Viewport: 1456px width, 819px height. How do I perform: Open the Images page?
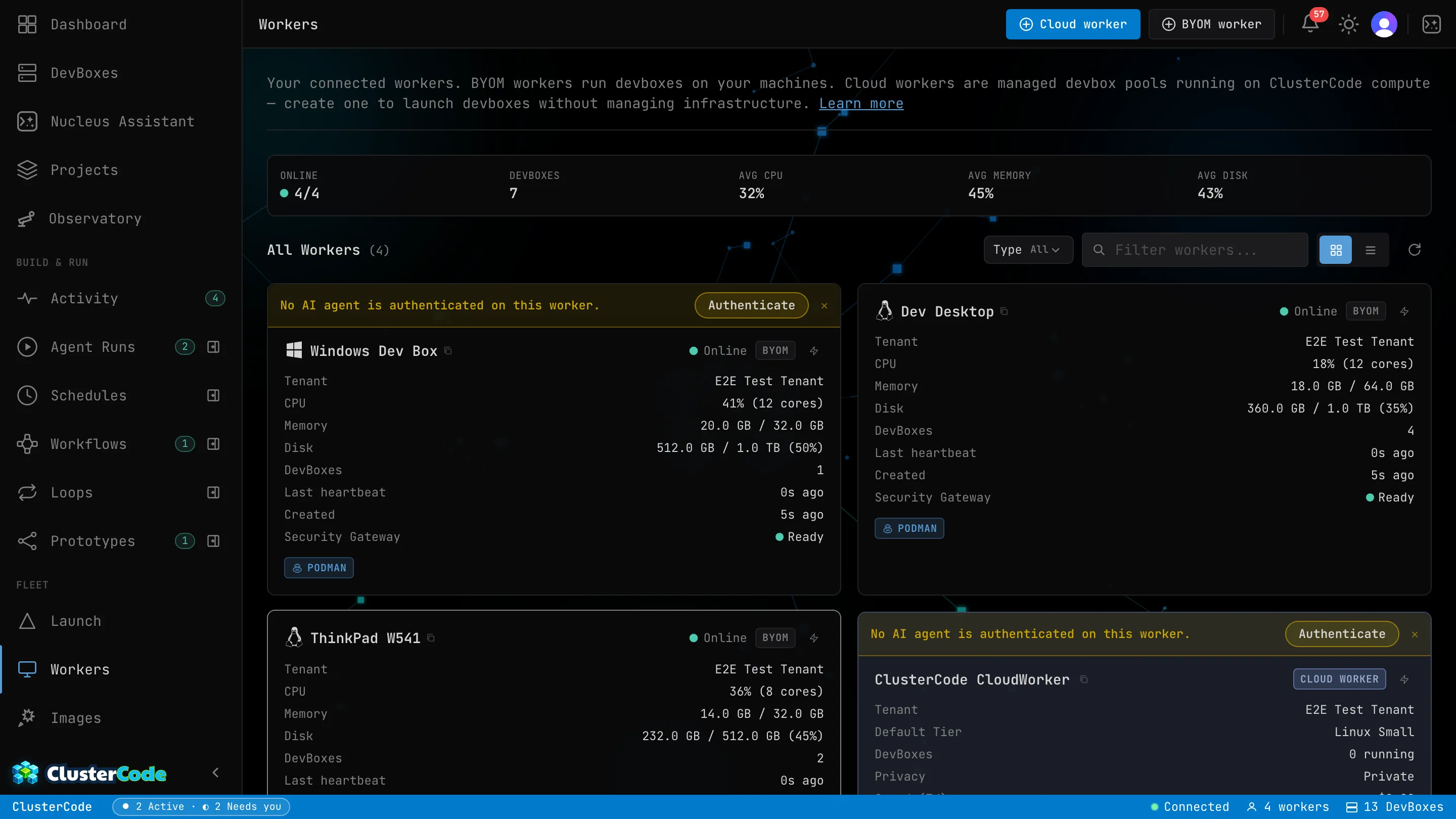coord(121,718)
